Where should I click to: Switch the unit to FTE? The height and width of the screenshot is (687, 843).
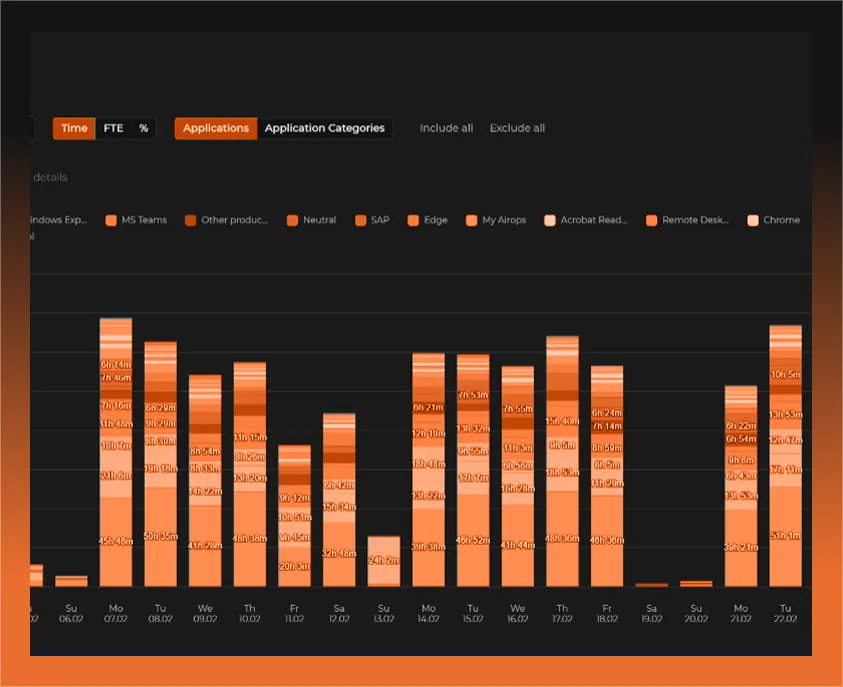113,128
